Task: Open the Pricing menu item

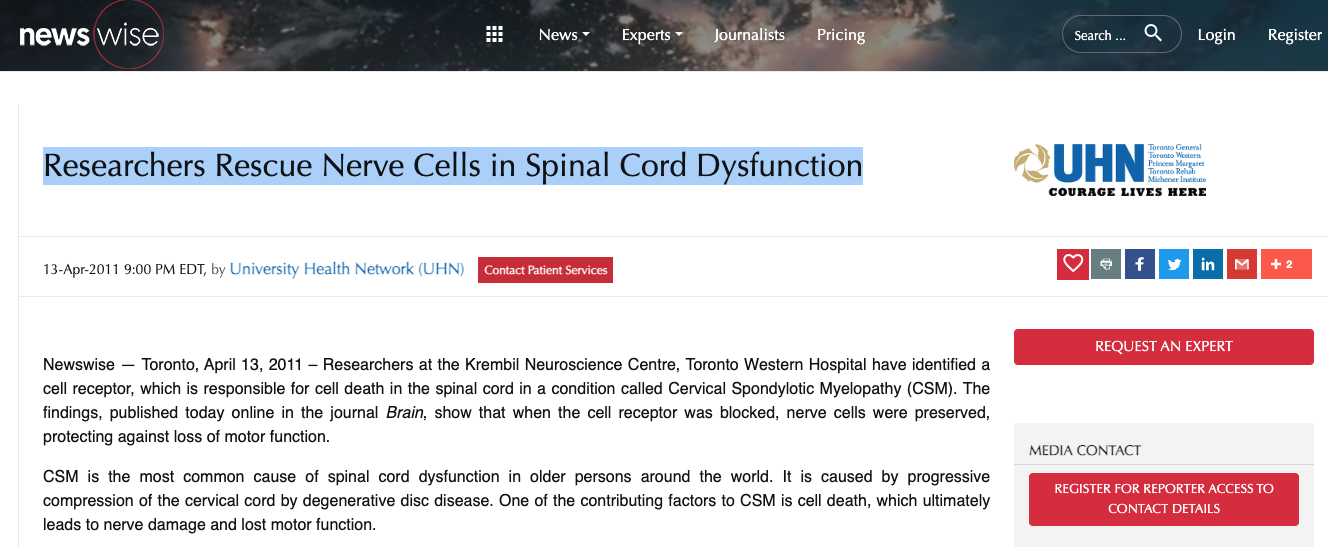Action: (841, 35)
